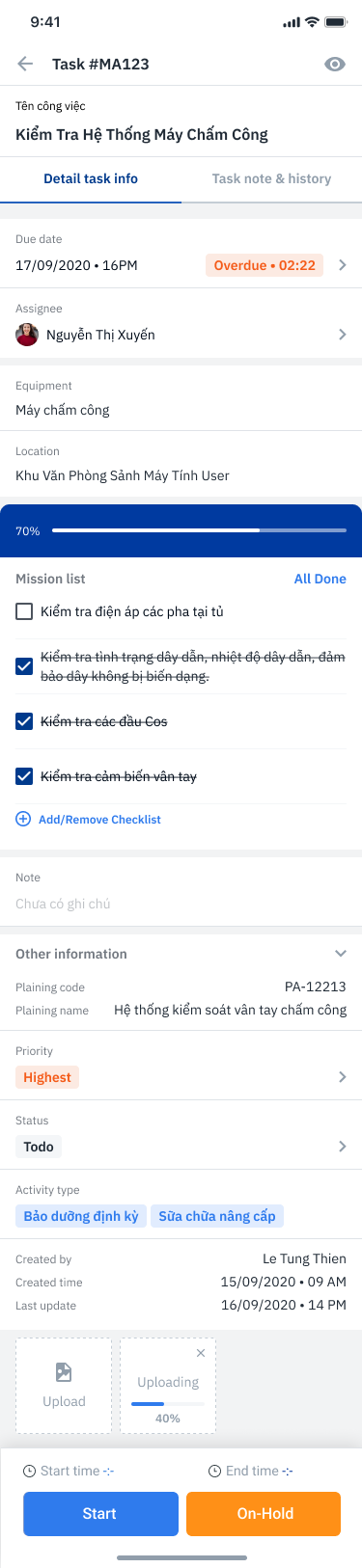This screenshot has height=1568, width=362.
Task: Tap the Start time clock icon
Action: point(30,1471)
